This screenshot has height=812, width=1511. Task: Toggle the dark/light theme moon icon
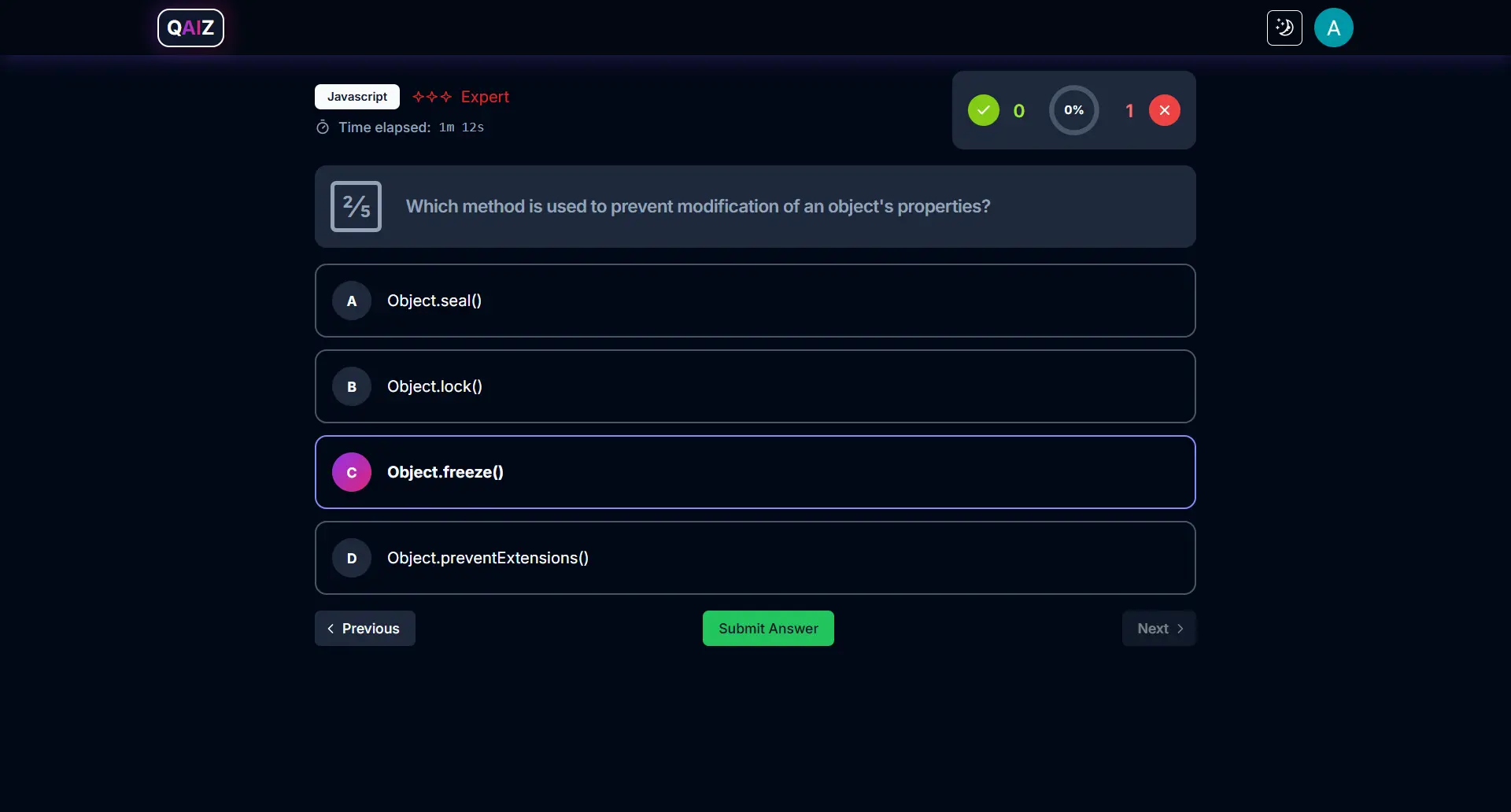1284,28
